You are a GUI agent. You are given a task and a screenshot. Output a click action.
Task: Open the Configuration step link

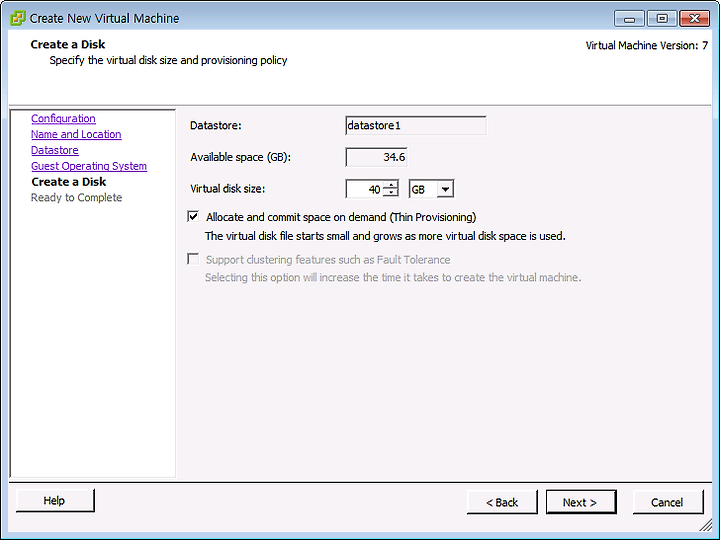click(63, 118)
